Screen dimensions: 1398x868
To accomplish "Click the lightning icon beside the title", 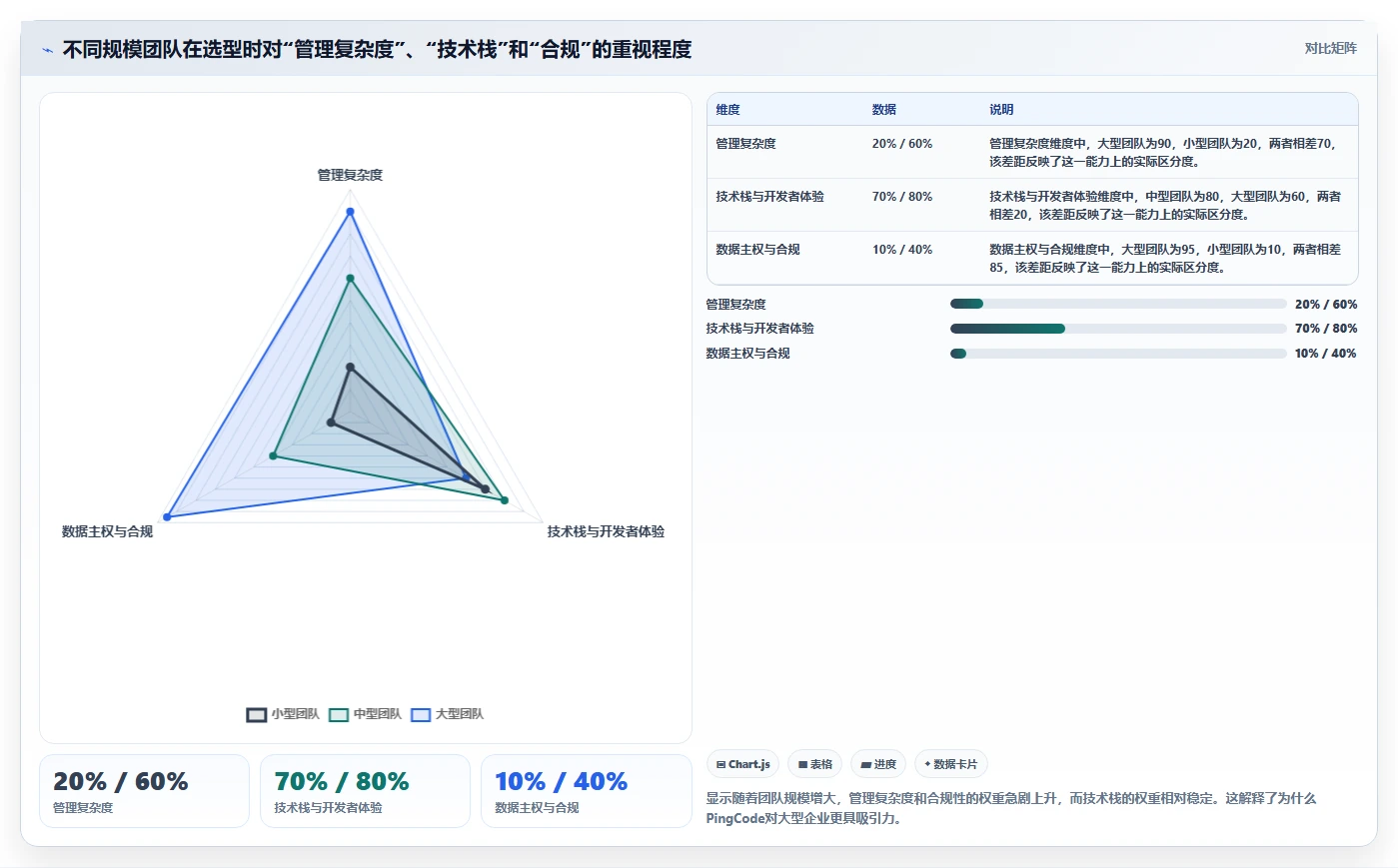I will pyautogui.click(x=47, y=50).
